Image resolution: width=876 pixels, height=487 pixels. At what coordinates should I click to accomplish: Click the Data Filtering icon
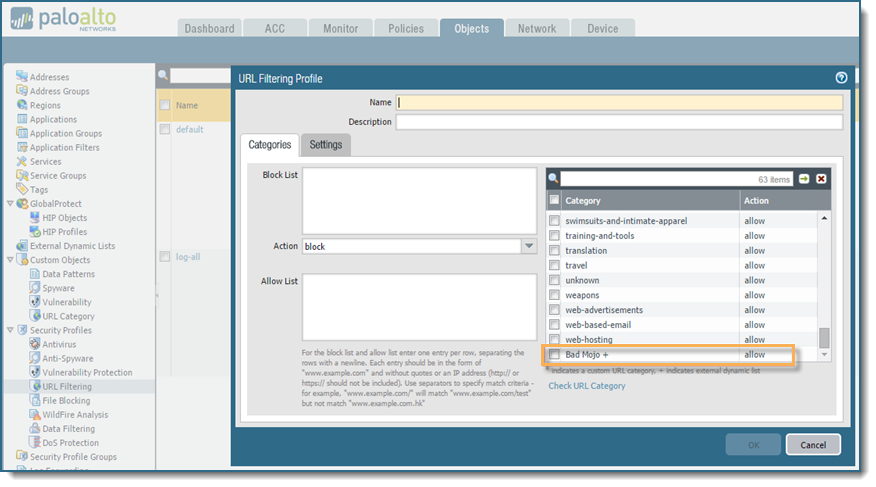coord(35,428)
